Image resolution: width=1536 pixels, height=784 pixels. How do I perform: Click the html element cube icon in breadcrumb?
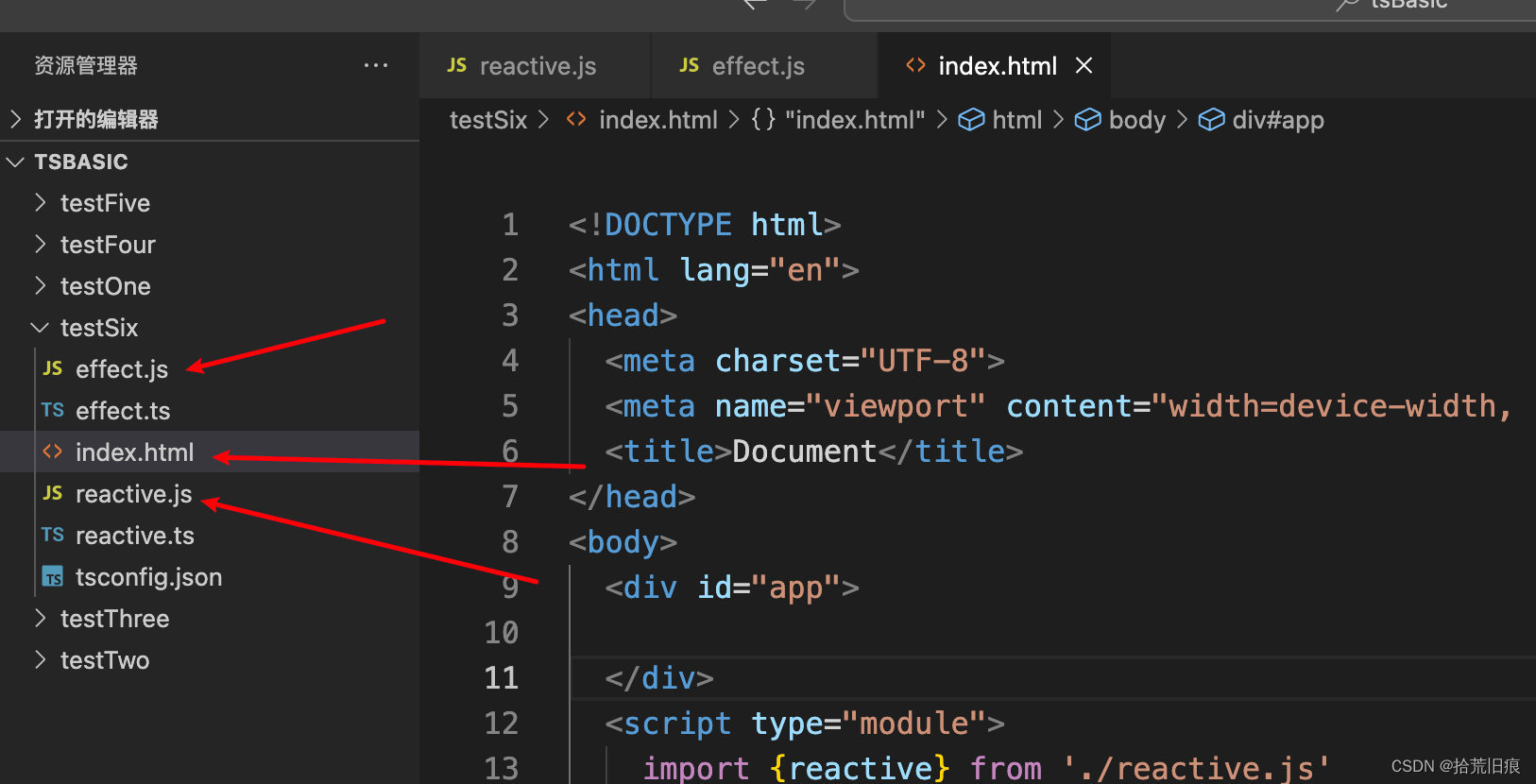click(971, 120)
